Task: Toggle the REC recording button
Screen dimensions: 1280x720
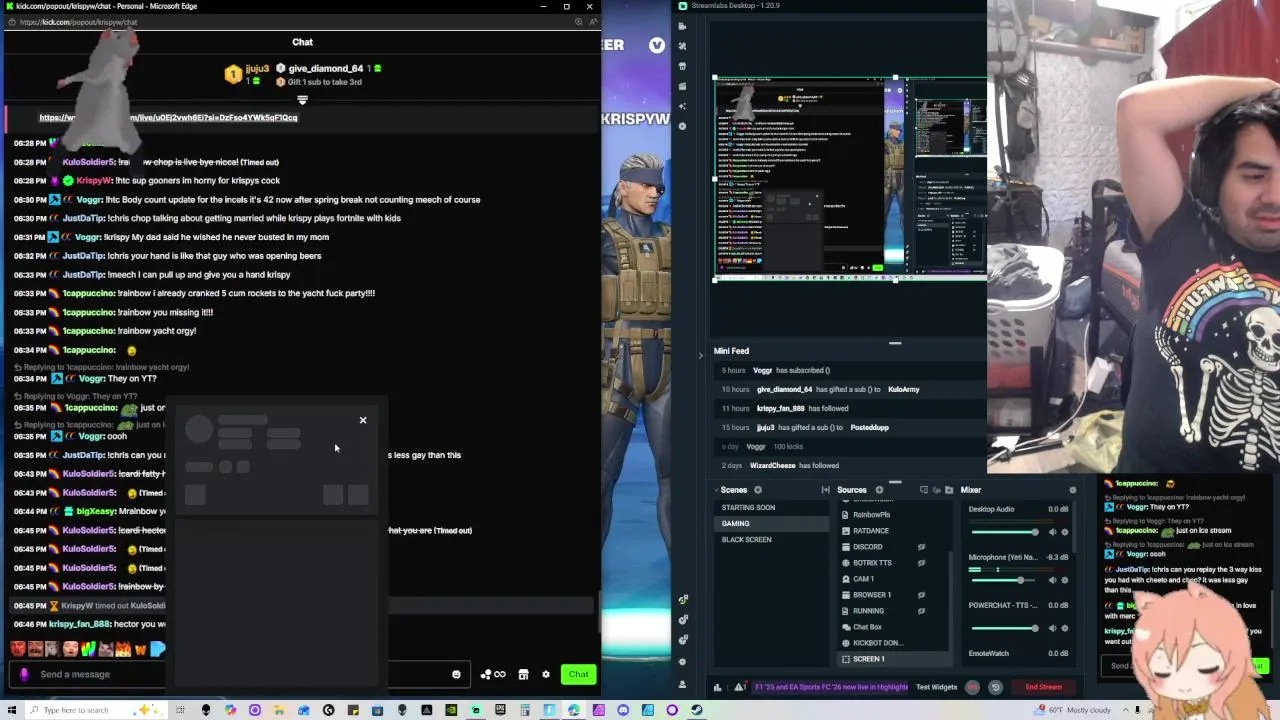Action: (972, 687)
